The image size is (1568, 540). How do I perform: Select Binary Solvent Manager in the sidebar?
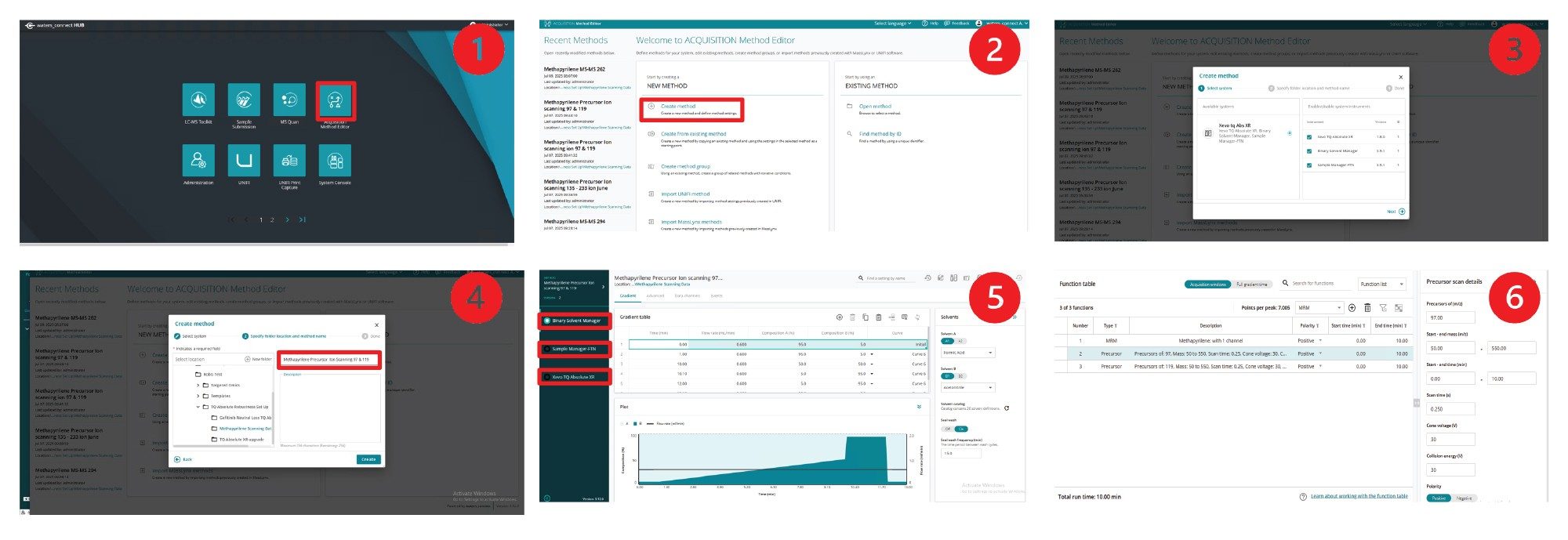point(575,321)
